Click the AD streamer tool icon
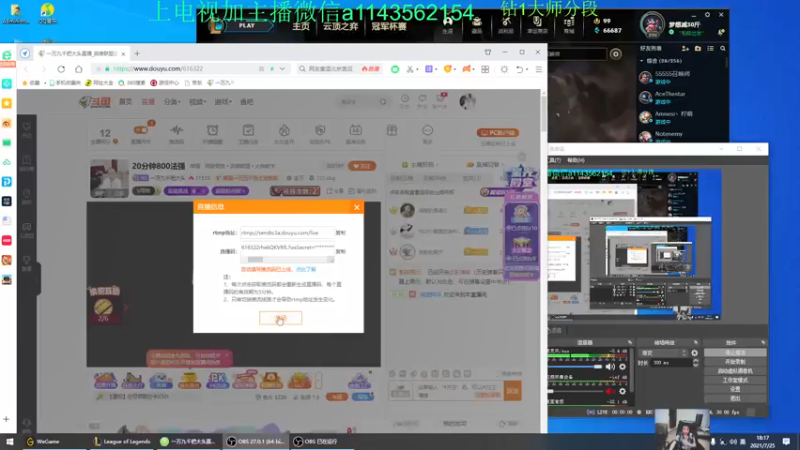The height and width of the screenshot is (450, 800). click(x=356, y=131)
